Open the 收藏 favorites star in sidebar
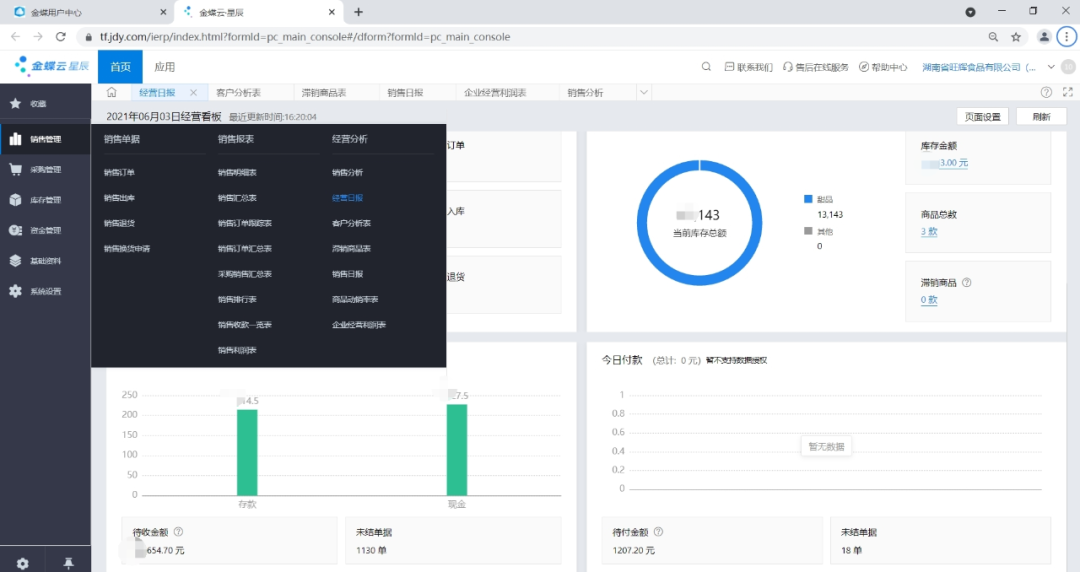 [x=16, y=103]
